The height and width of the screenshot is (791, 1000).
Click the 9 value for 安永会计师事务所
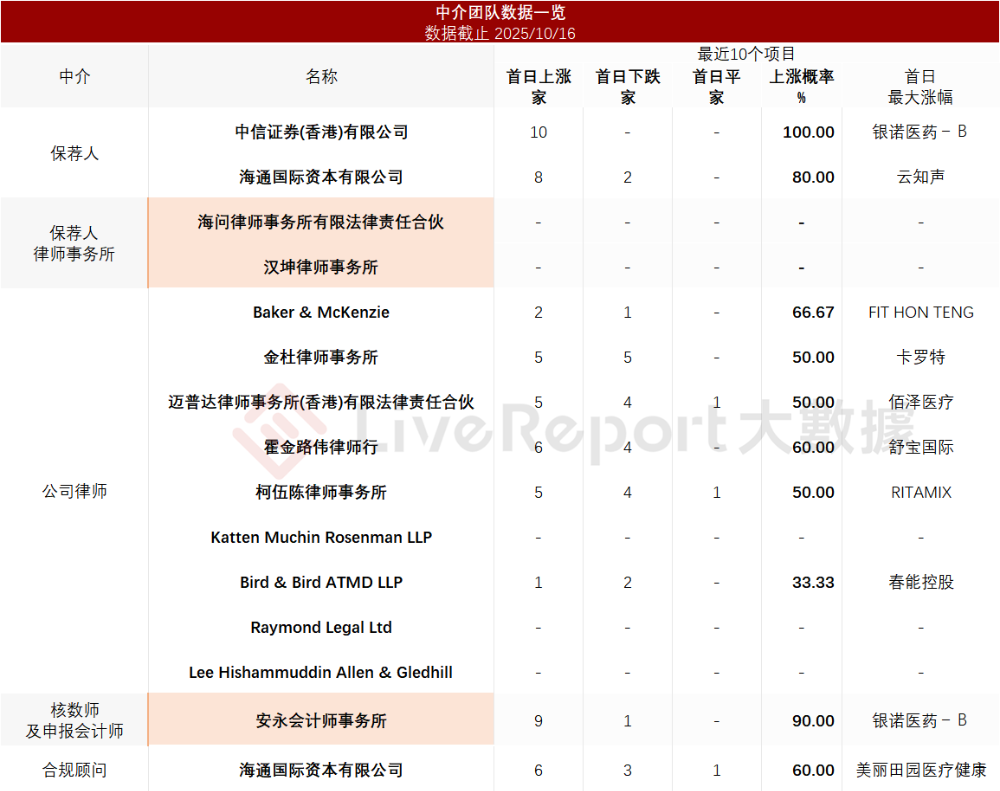click(538, 720)
